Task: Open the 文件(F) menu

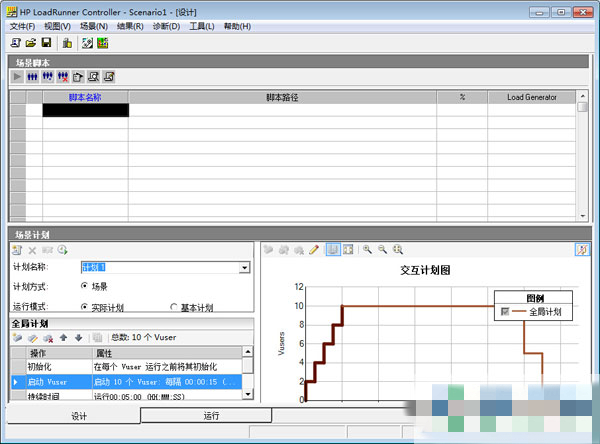Action: (22, 26)
